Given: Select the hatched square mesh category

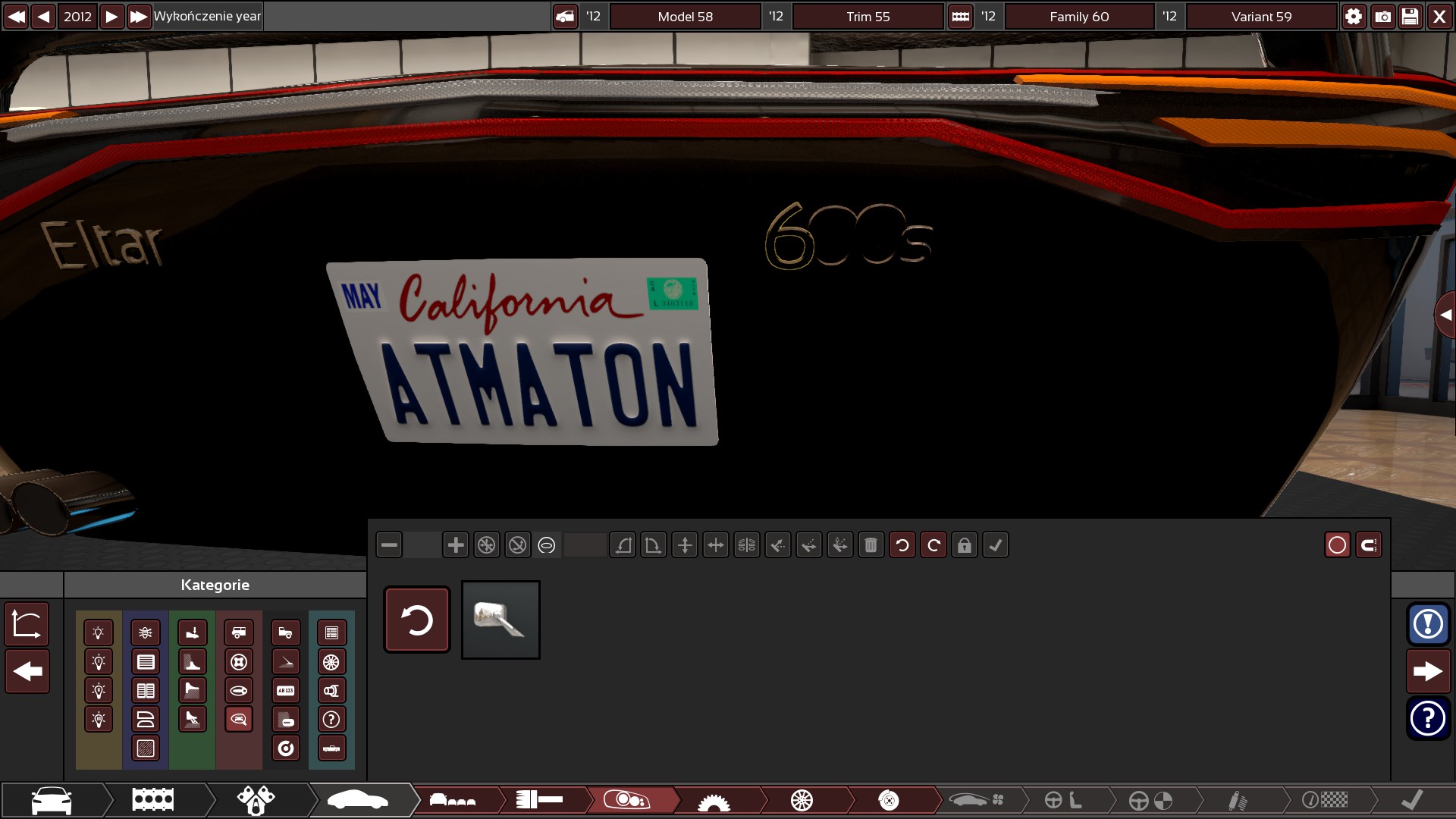Looking at the screenshot, I should click(146, 748).
